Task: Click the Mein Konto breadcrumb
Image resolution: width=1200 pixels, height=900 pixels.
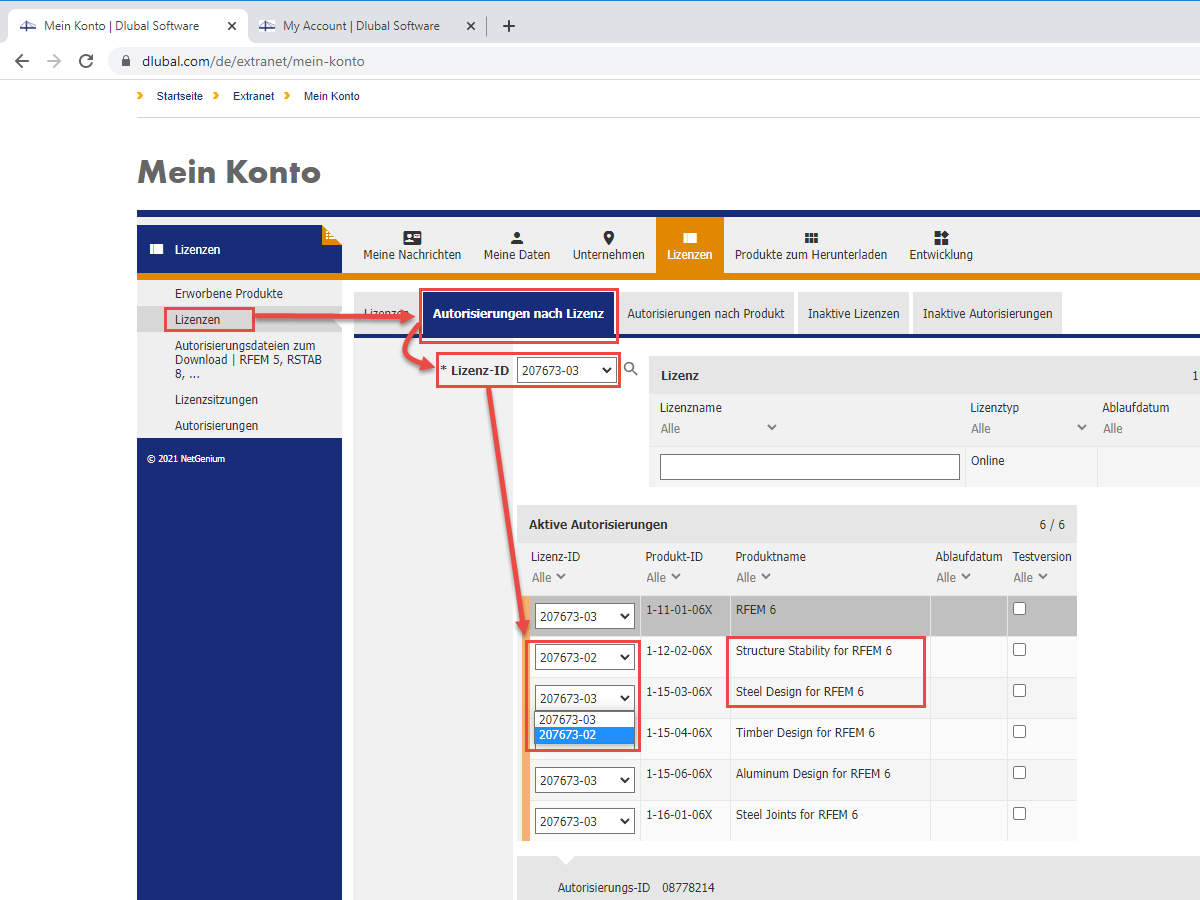Action: [x=332, y=96]
